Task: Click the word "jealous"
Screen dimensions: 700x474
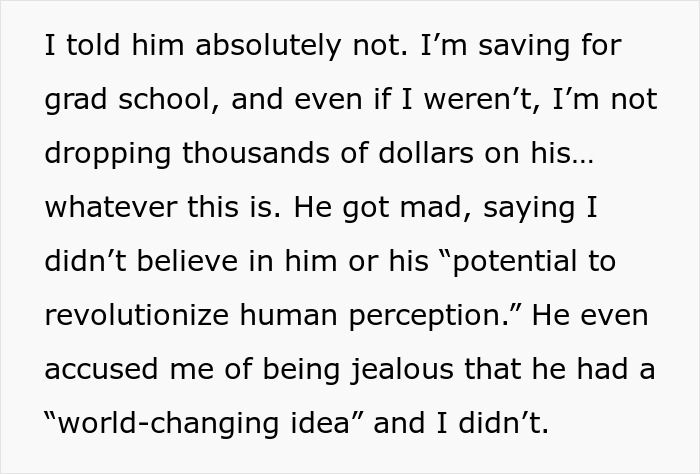Action: [x=402, y=370]
